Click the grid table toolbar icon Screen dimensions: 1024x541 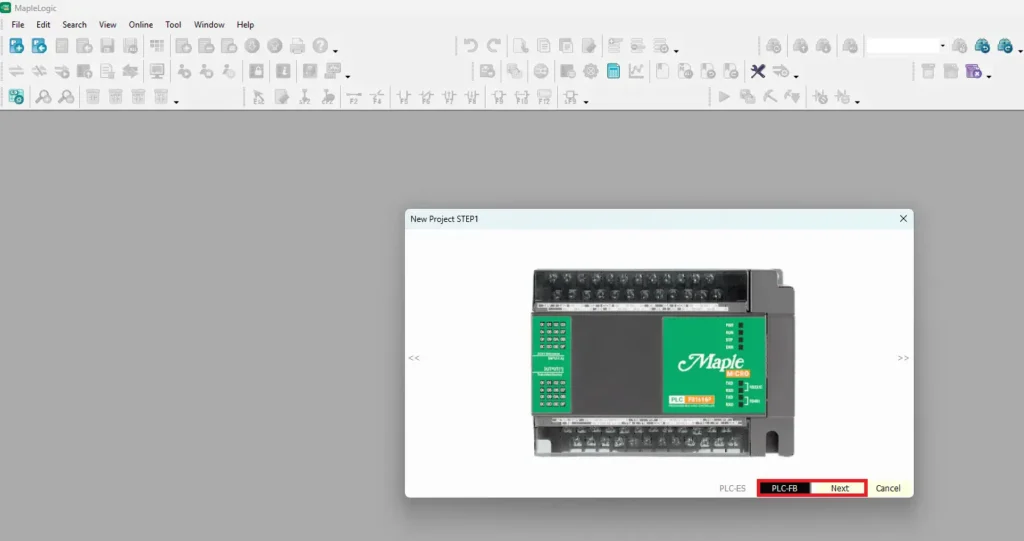pos(157,45)
